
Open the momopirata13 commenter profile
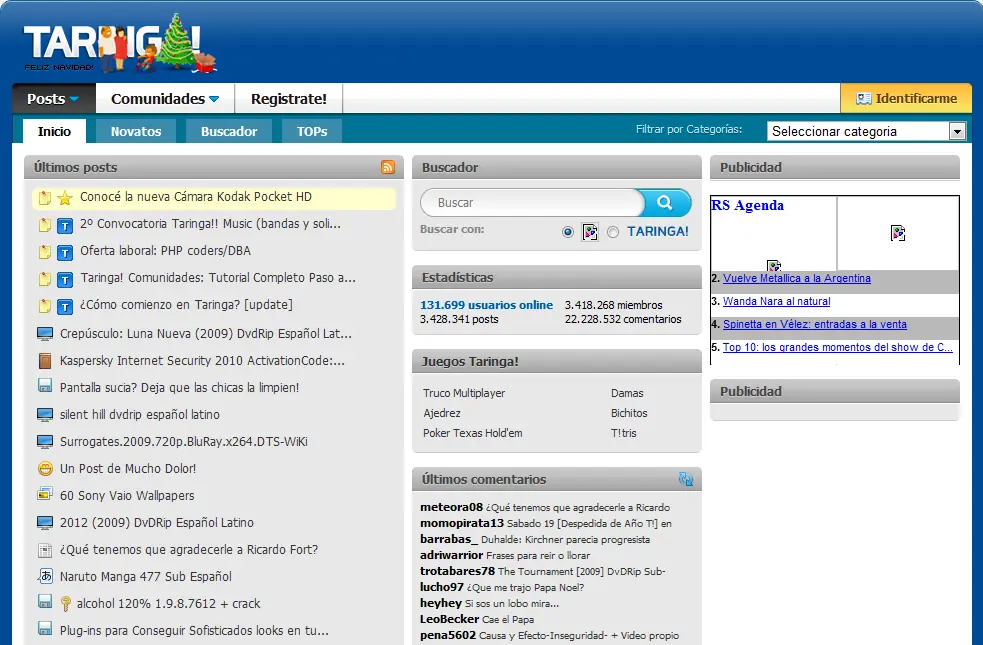click(x=462, y=523)
